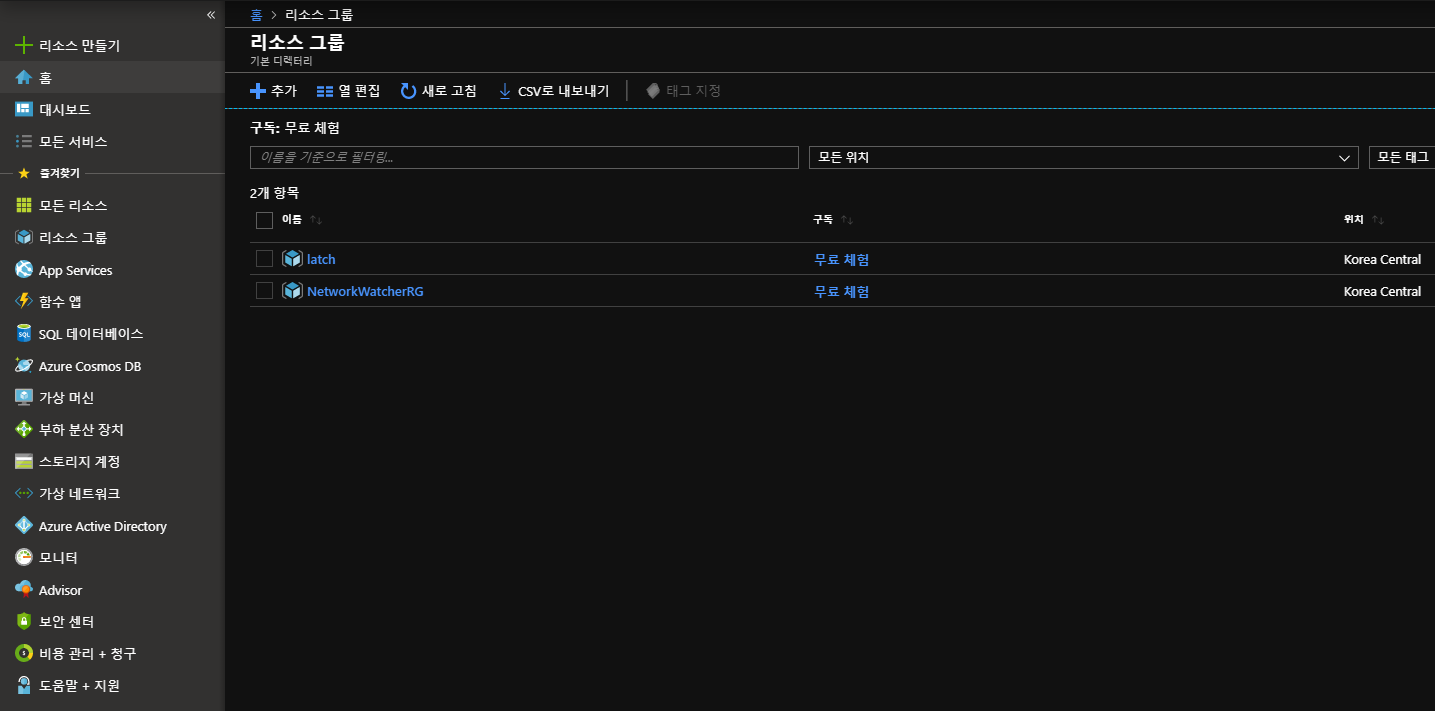
Task: Open the Azure Active Directory icon
Action: (x=24, y=526)
